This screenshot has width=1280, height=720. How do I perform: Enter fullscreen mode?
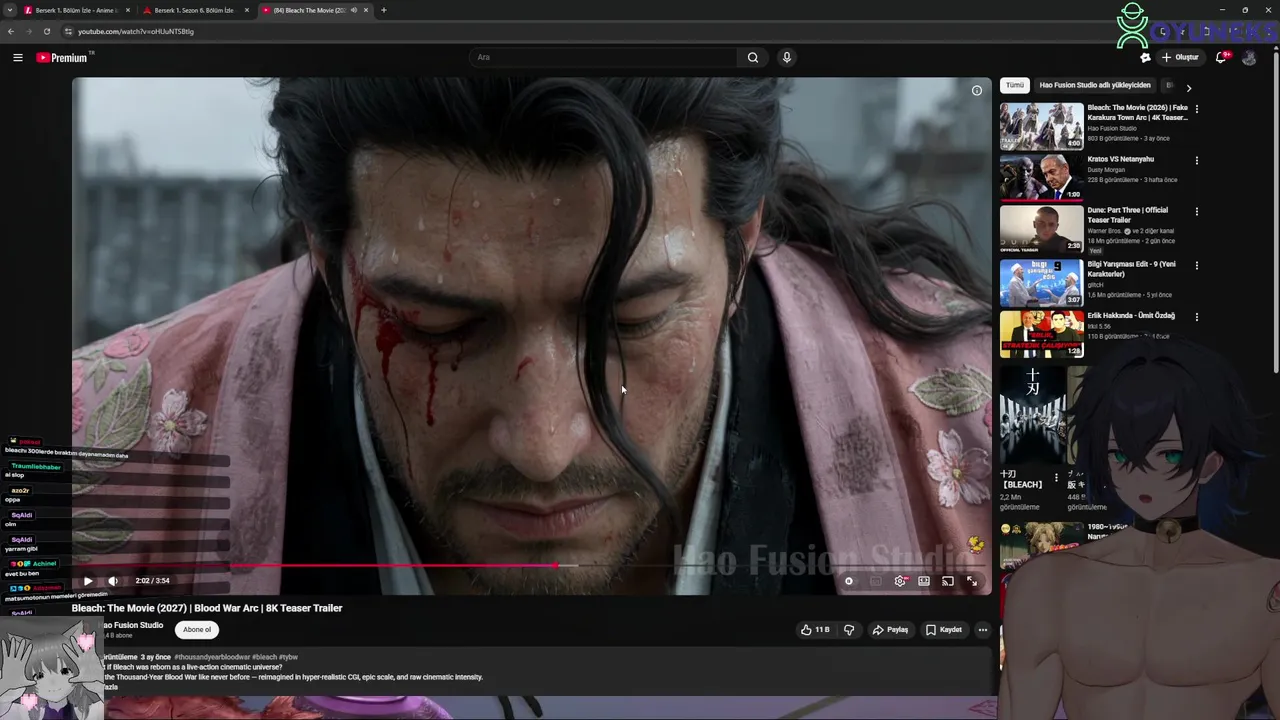972,581
